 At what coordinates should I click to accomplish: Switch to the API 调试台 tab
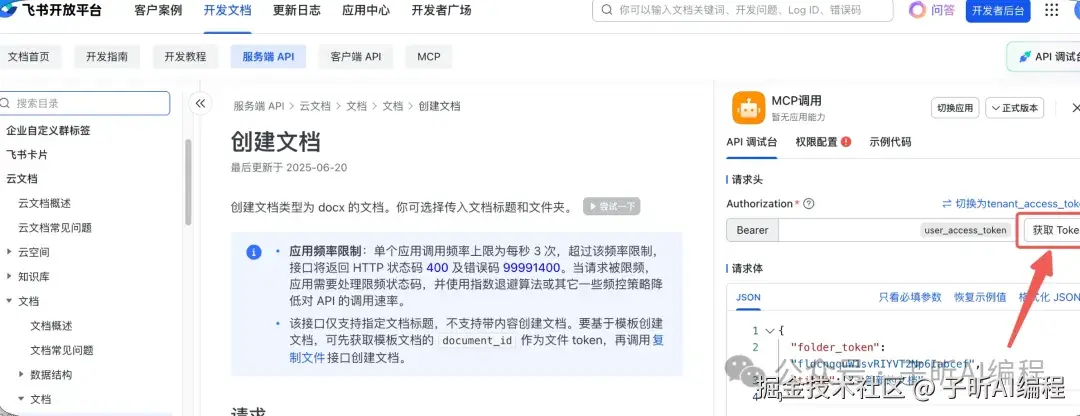click(751, 142)
